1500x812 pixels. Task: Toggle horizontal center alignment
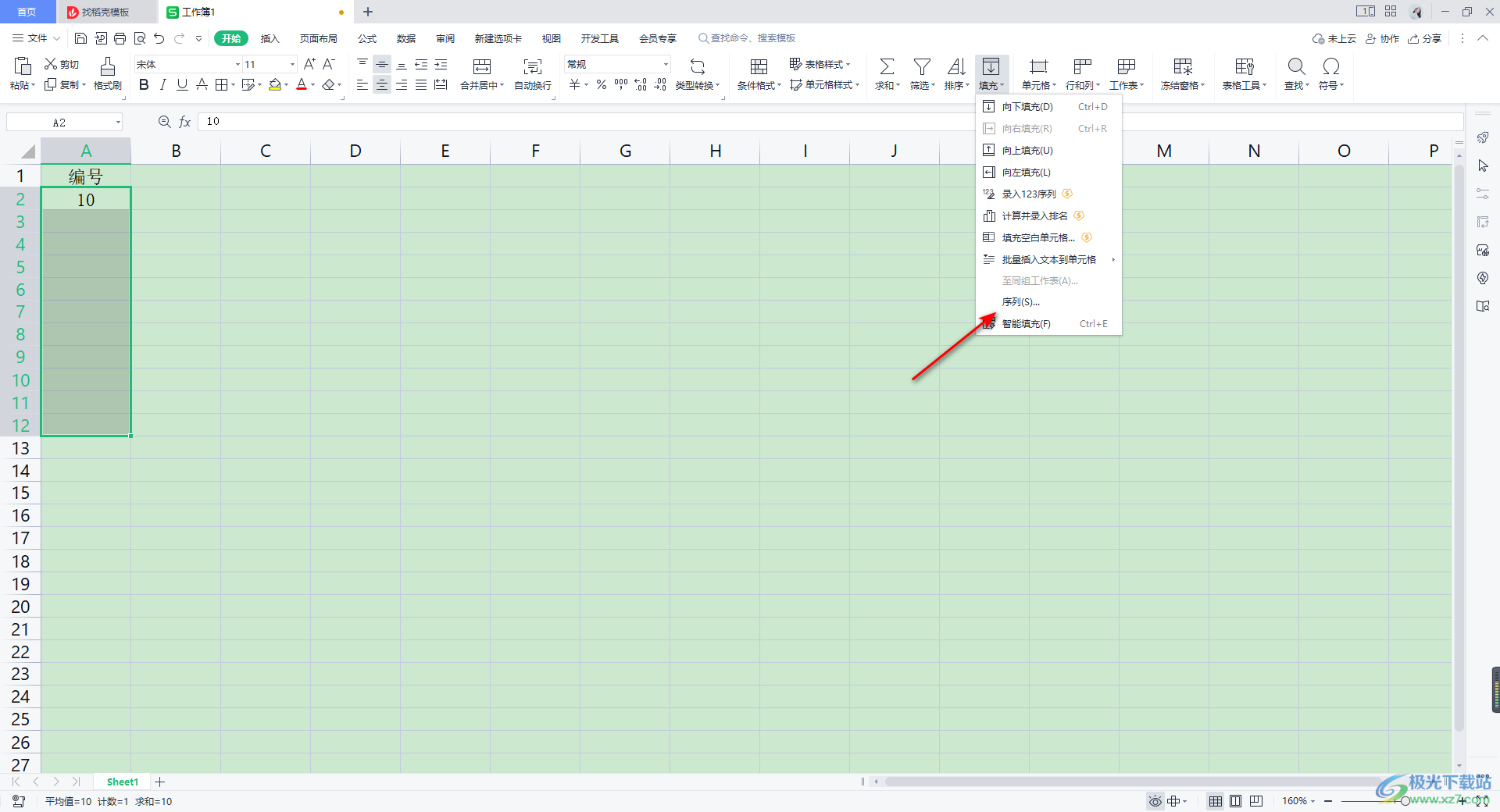tap(382, 84)
